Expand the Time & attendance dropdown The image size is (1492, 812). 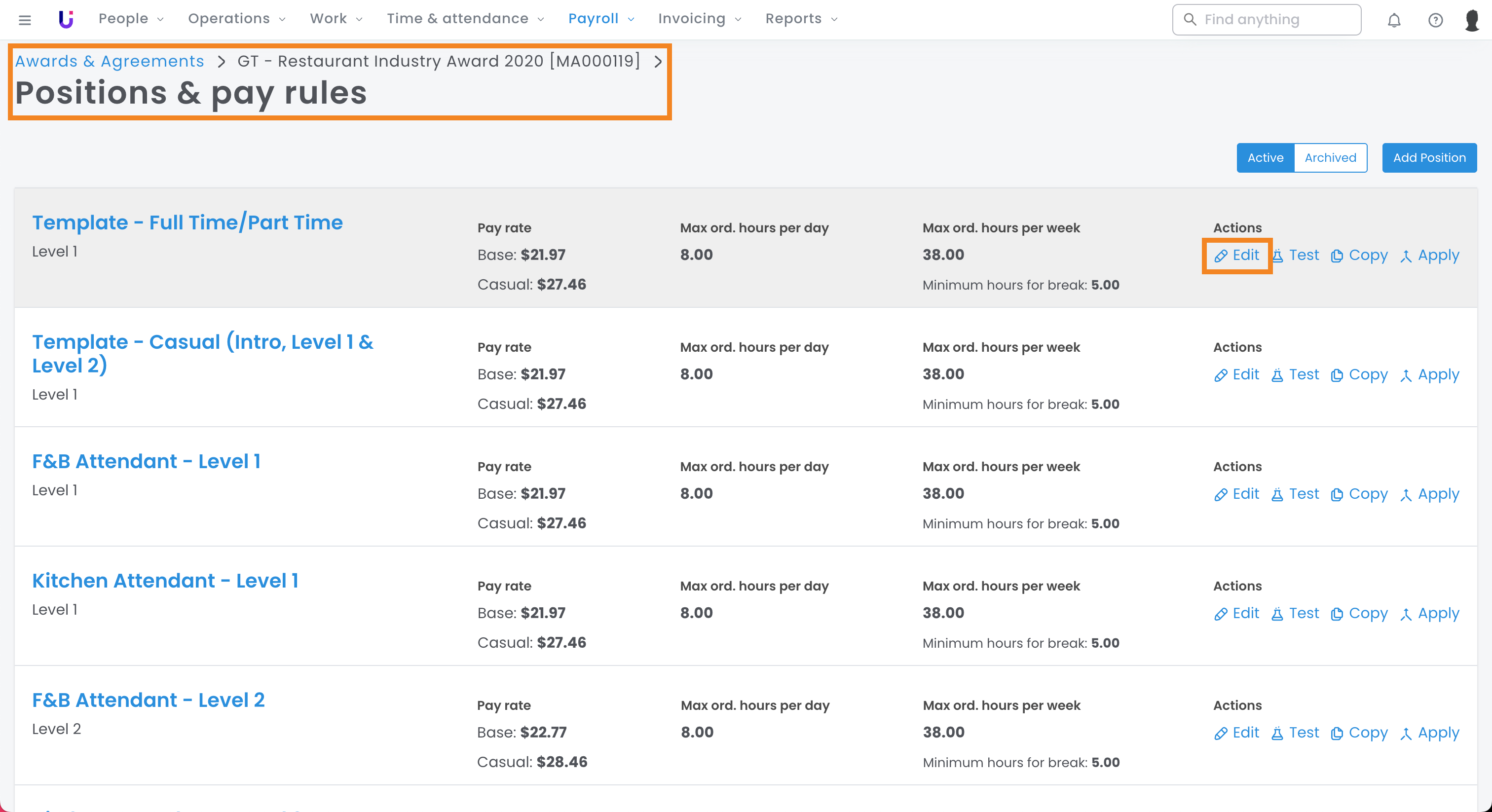(465, 19)
